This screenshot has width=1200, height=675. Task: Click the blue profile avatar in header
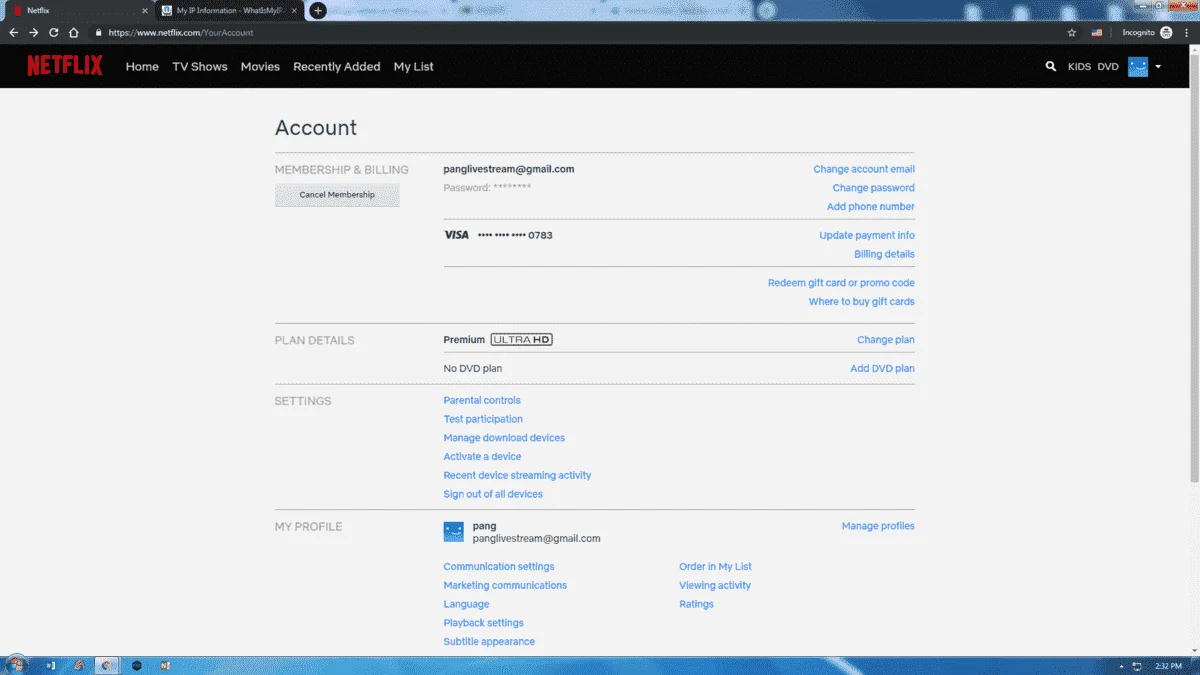coord(1138,66)
